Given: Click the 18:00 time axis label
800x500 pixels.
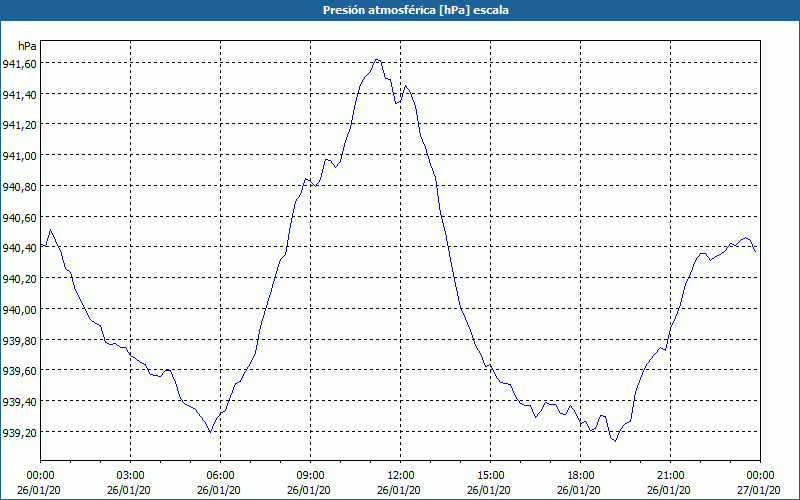Looking at the screenshot, I should pyautogui.click(x=580, y=476).
